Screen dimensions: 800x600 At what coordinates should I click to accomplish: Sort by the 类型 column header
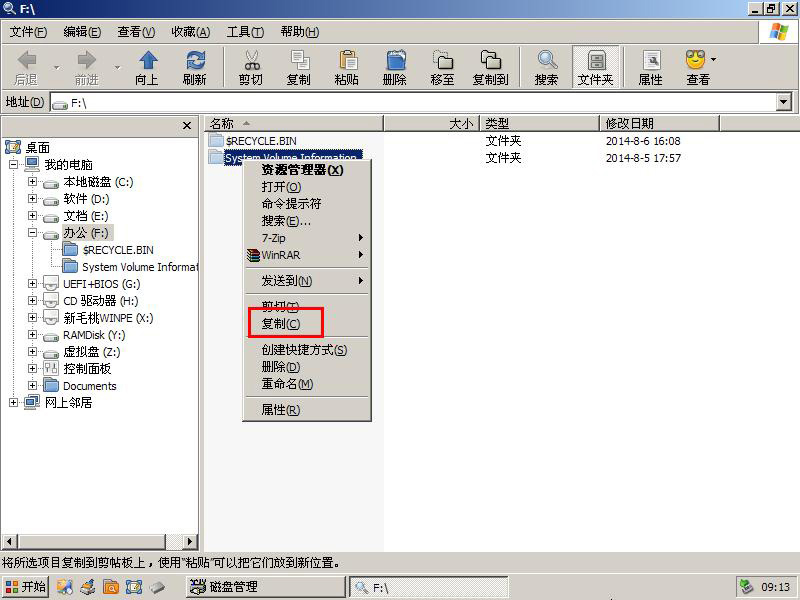(x=540, y=123)
